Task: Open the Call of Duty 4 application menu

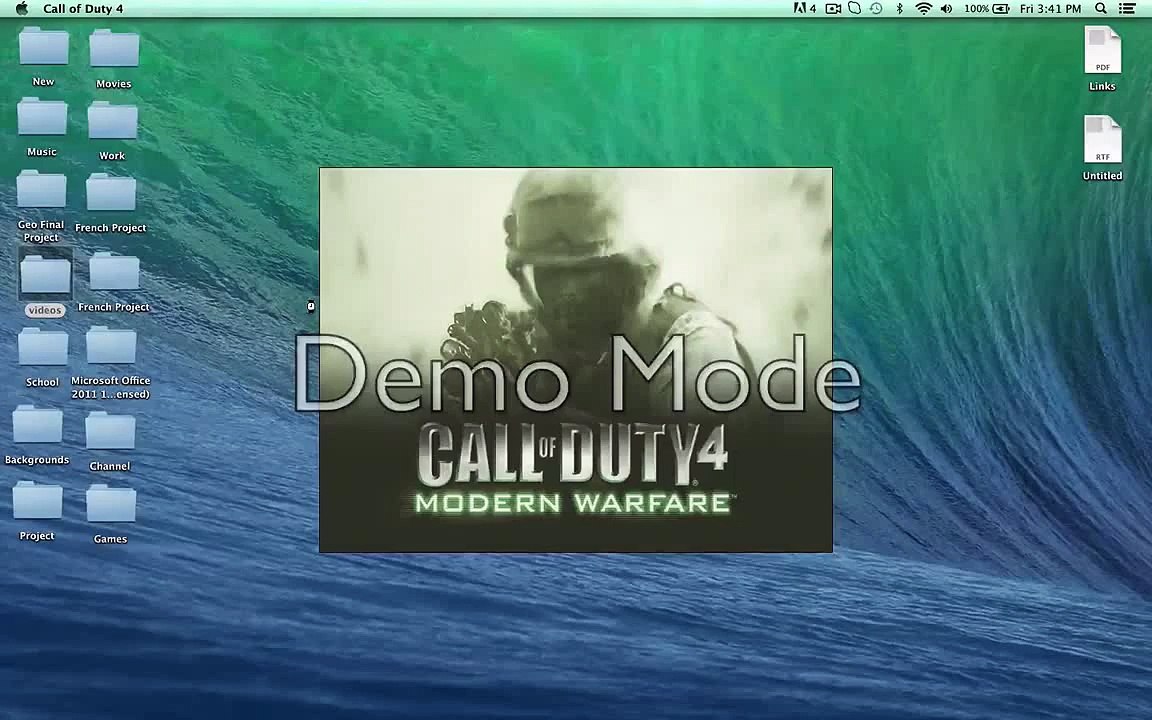Action: click(83, 9)
